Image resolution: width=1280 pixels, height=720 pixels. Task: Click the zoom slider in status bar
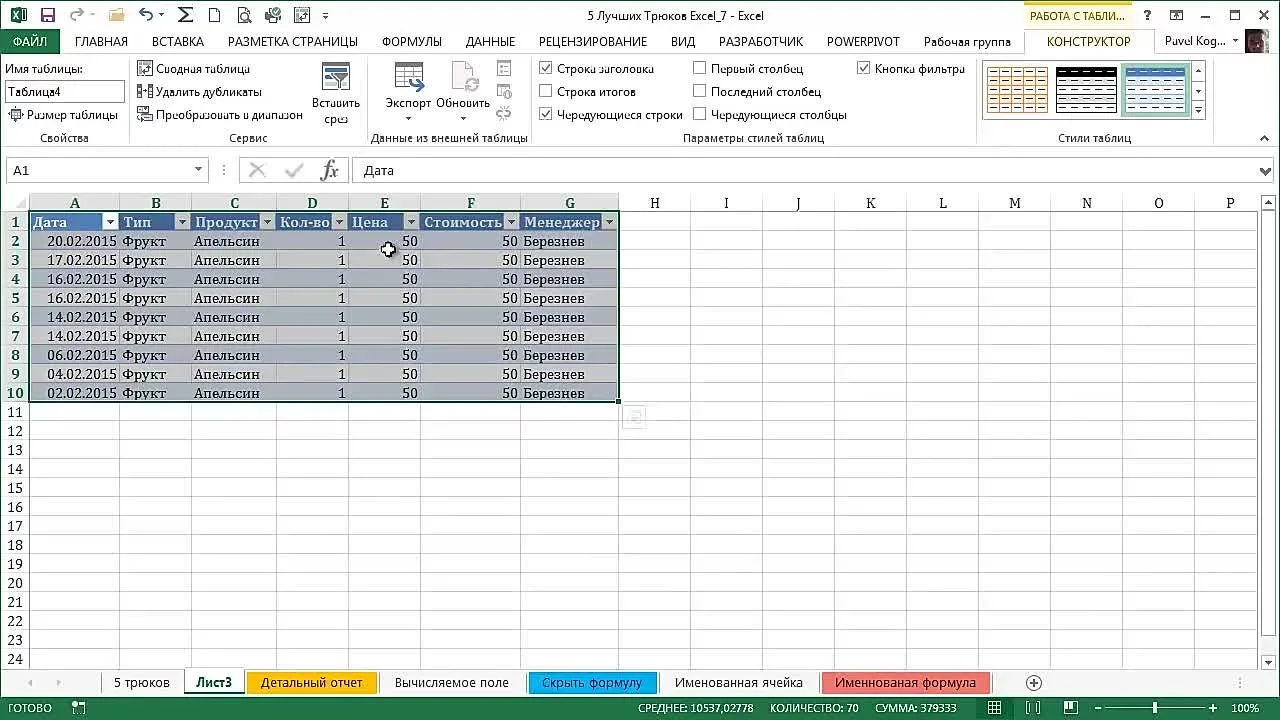[1154, 708]
